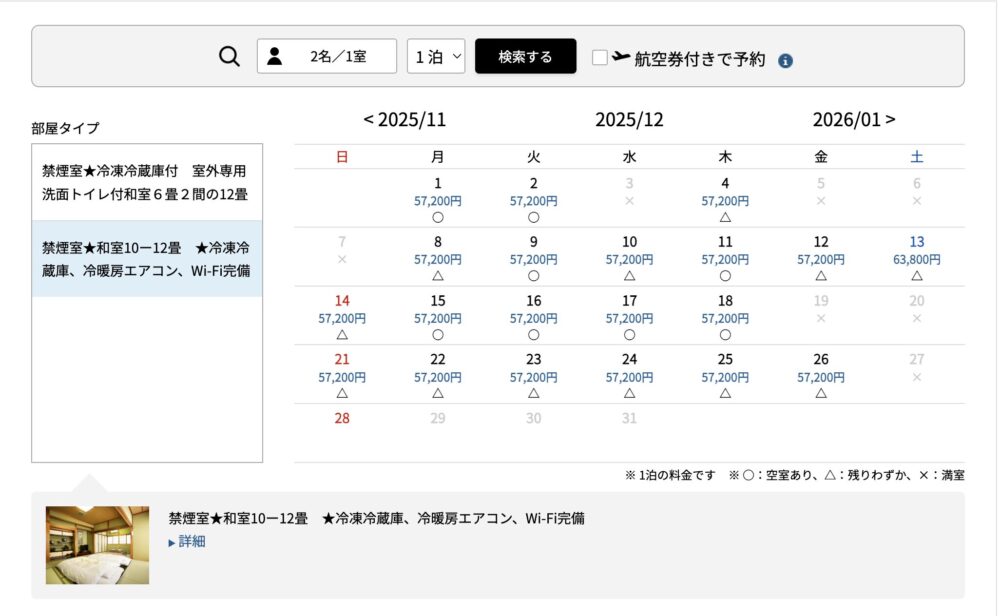
Task: Go to next month 2026/01
Action: [x=854, y=120]
